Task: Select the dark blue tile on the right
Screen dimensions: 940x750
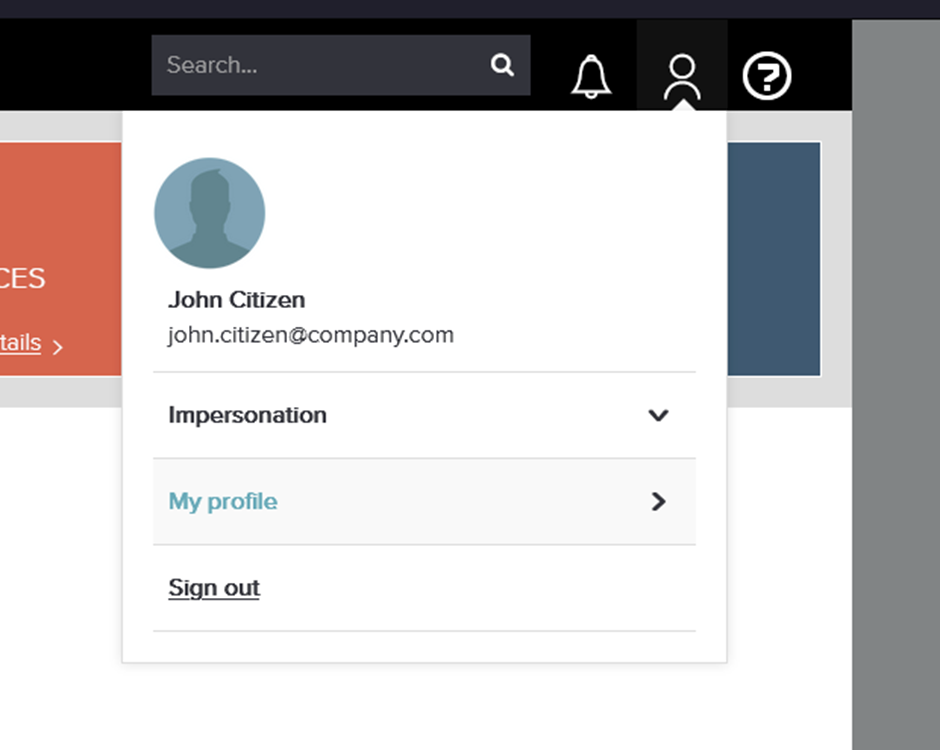Action: click(x=773, y=258)
